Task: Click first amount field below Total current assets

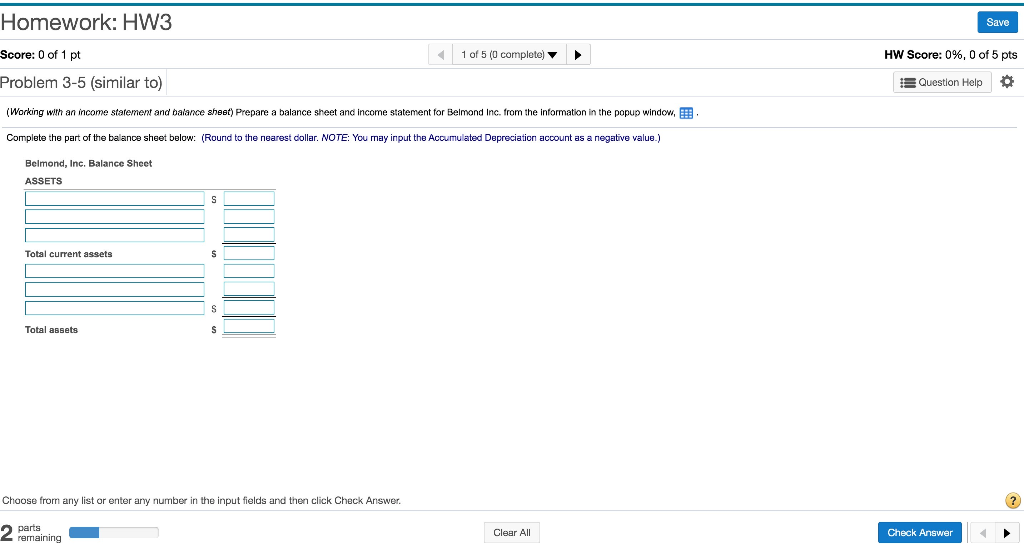Action: click(249, 271)
